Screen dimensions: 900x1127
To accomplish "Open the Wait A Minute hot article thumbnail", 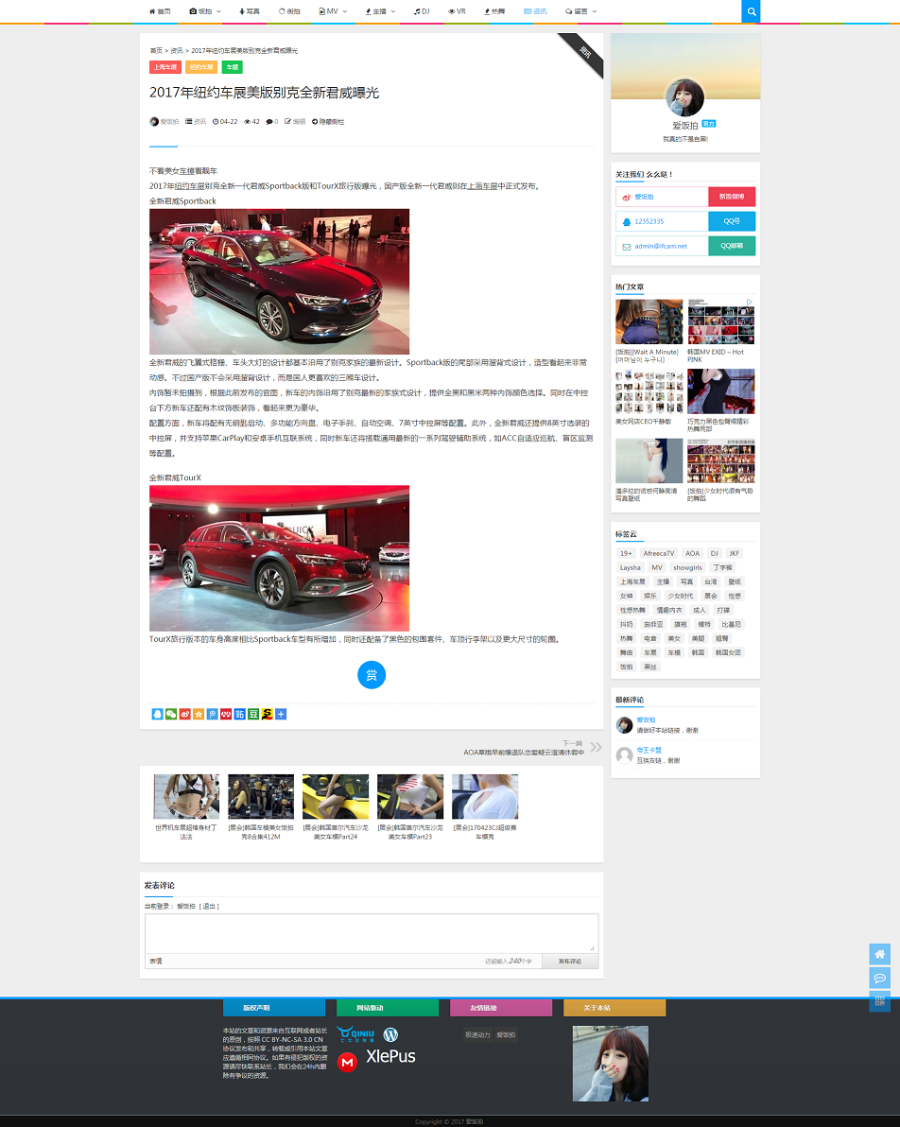I will tap(649, 322).
